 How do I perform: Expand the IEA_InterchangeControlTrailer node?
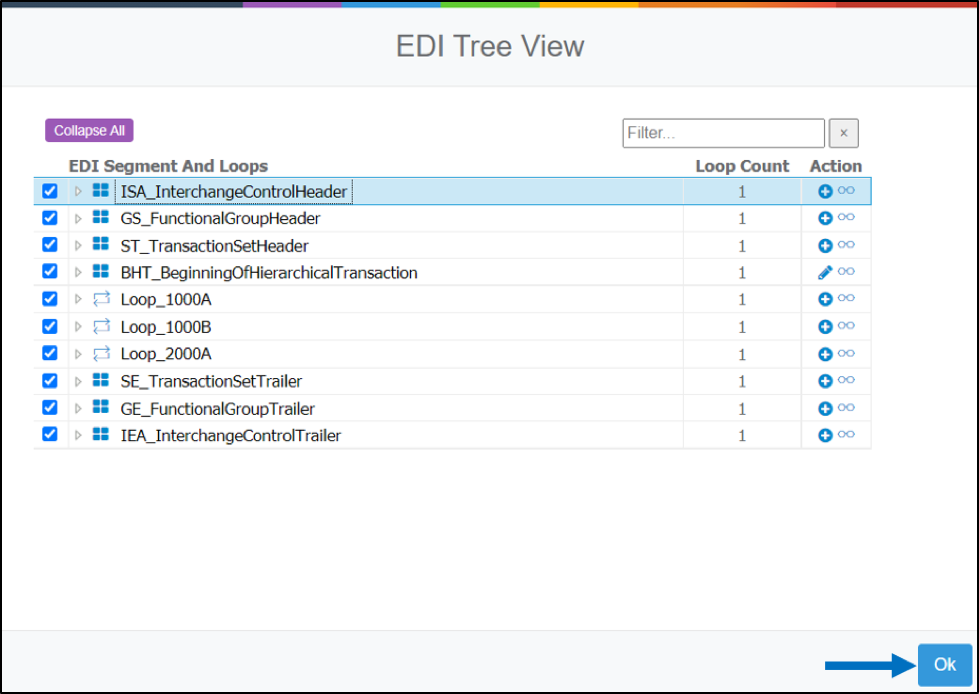pyautogui.click(x=78, y=436)
